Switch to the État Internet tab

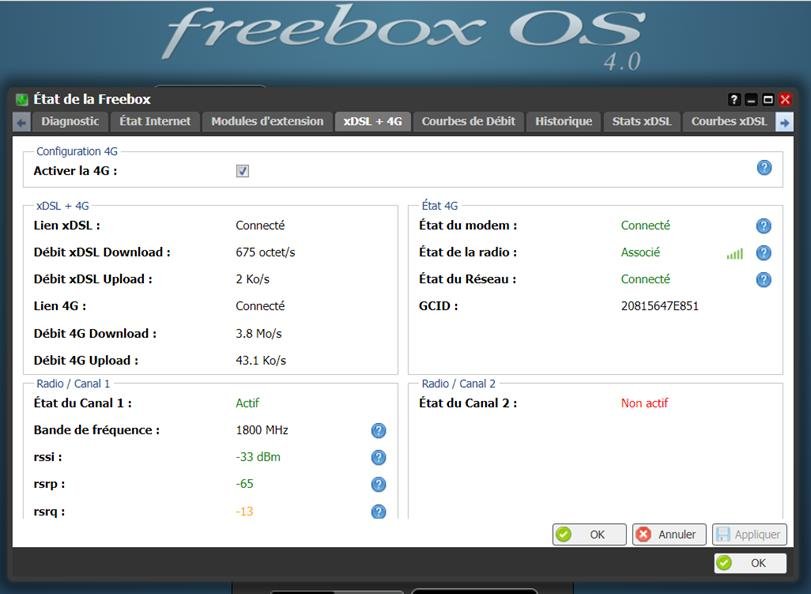tap(155, 122)
